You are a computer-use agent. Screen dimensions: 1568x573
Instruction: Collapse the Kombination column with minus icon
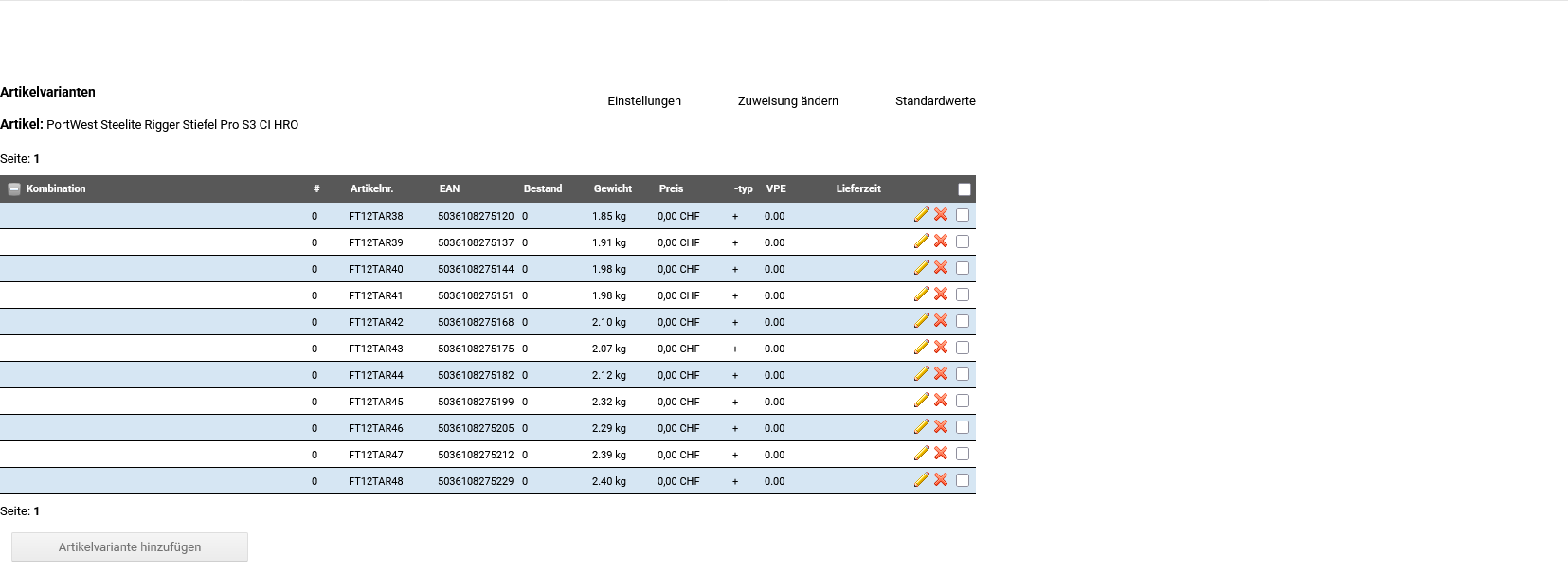[14, 189]
